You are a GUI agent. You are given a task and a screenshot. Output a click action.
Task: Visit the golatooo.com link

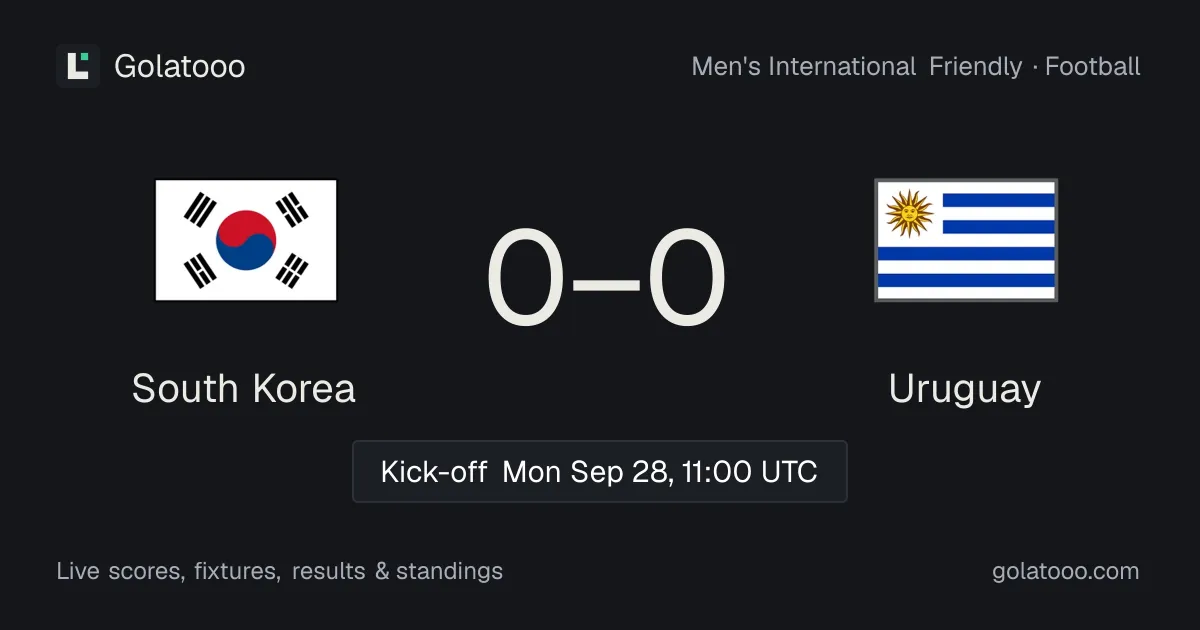1066,571
